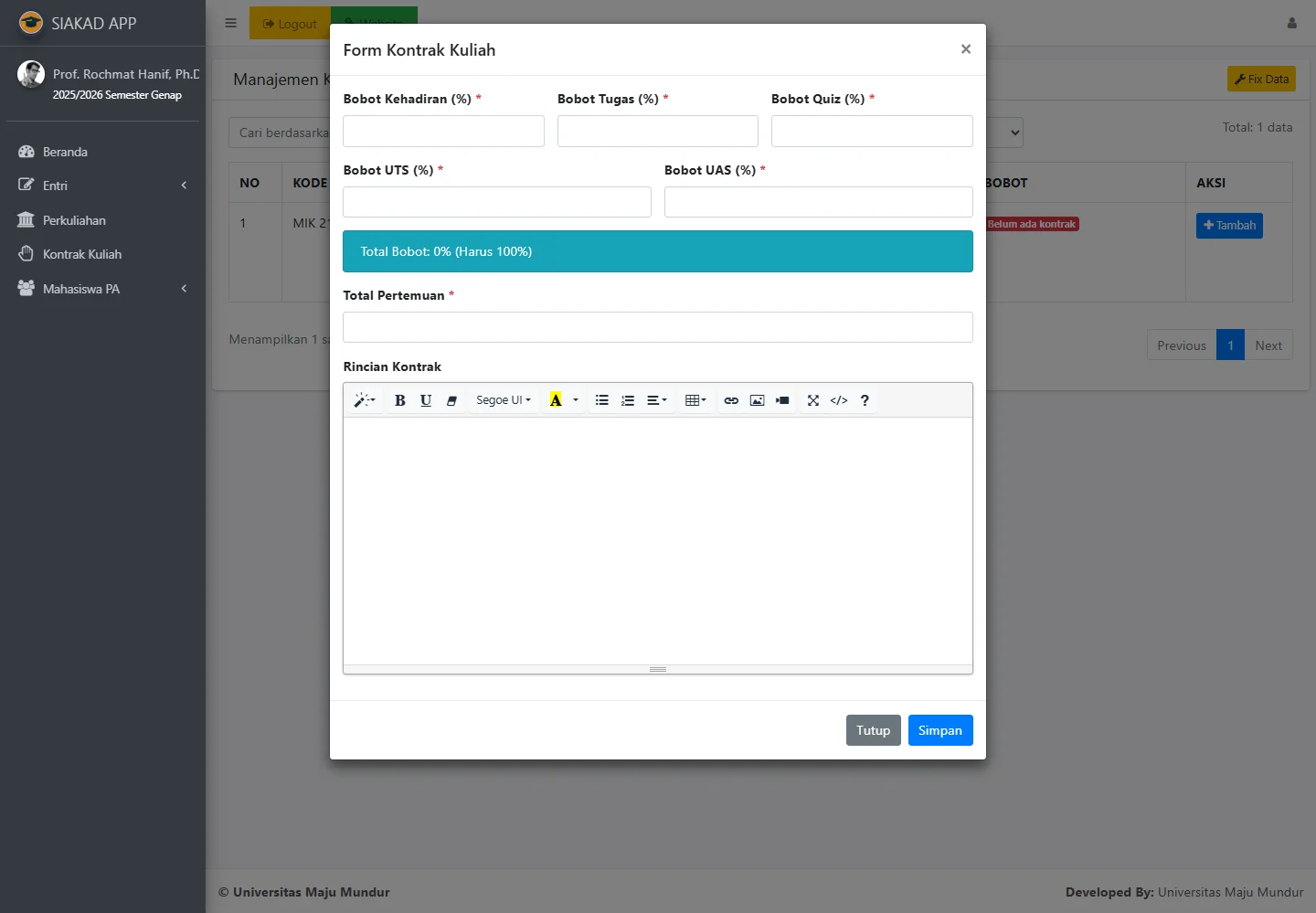1316x913 pixels.
Task: Open the magic wand style dropdown
Action: click(365, 400)
